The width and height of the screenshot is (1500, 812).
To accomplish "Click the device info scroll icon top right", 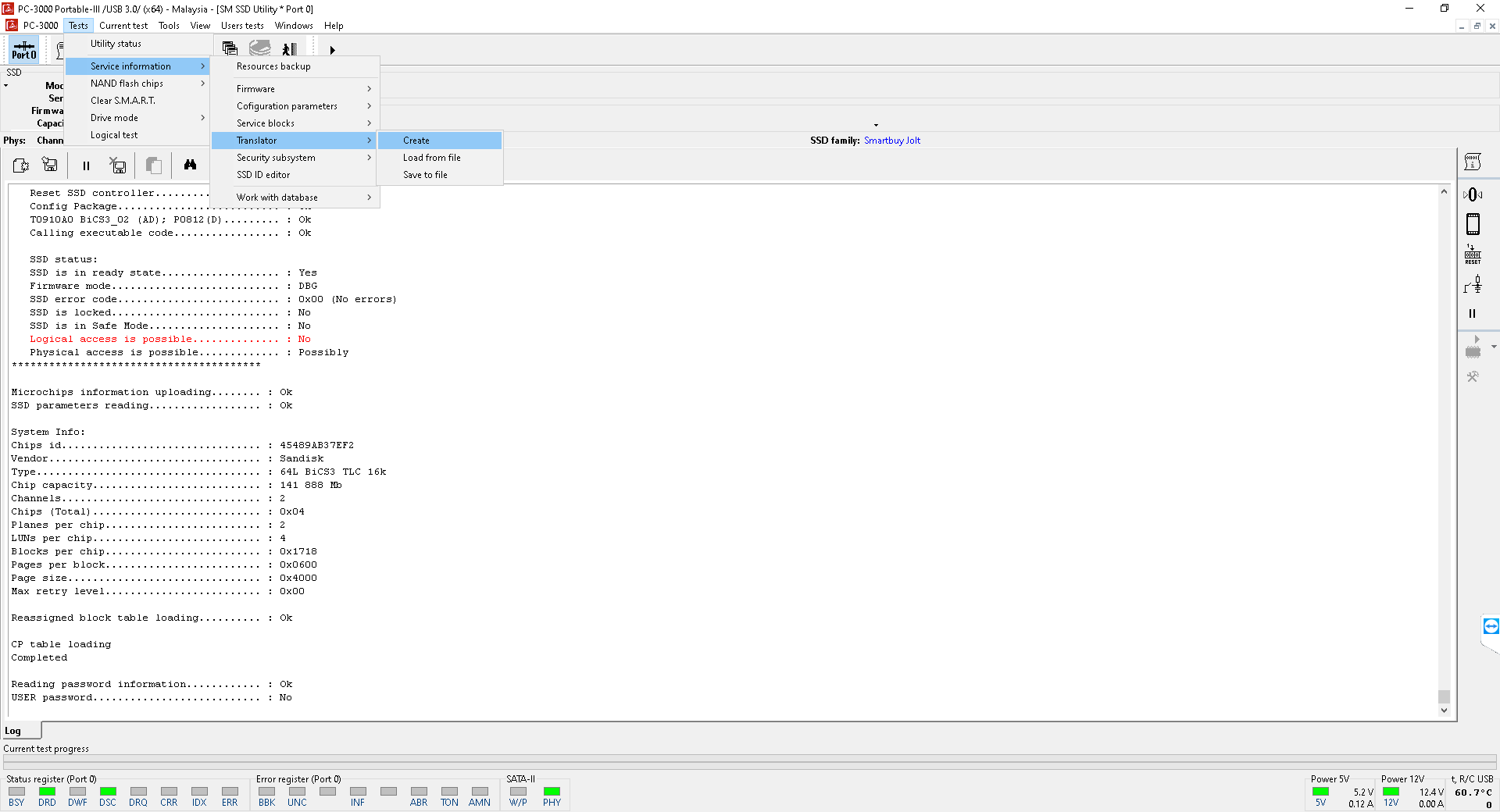I will click(1473, 162).
